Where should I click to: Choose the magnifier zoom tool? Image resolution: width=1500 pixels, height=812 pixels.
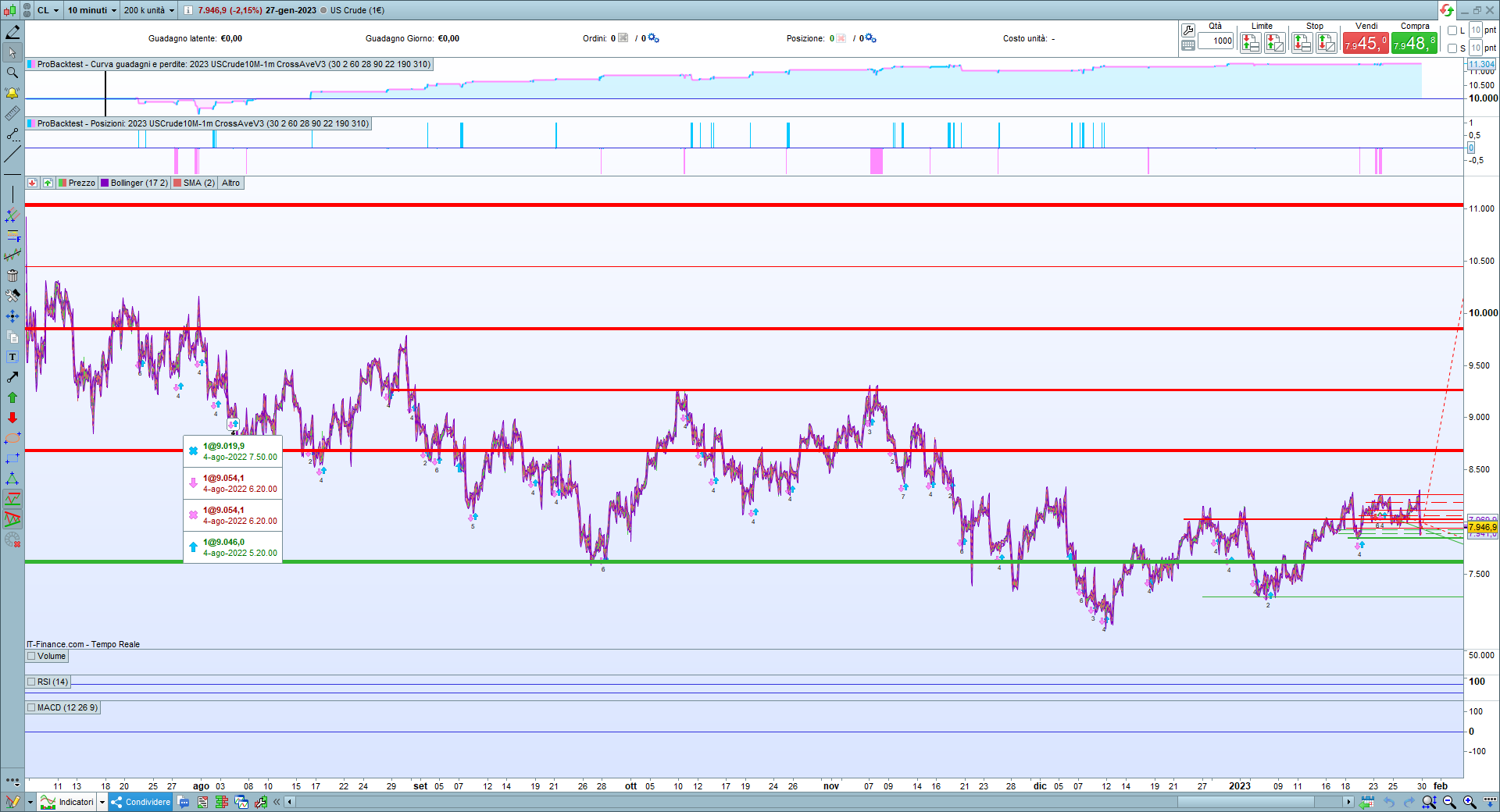point(12,73)
